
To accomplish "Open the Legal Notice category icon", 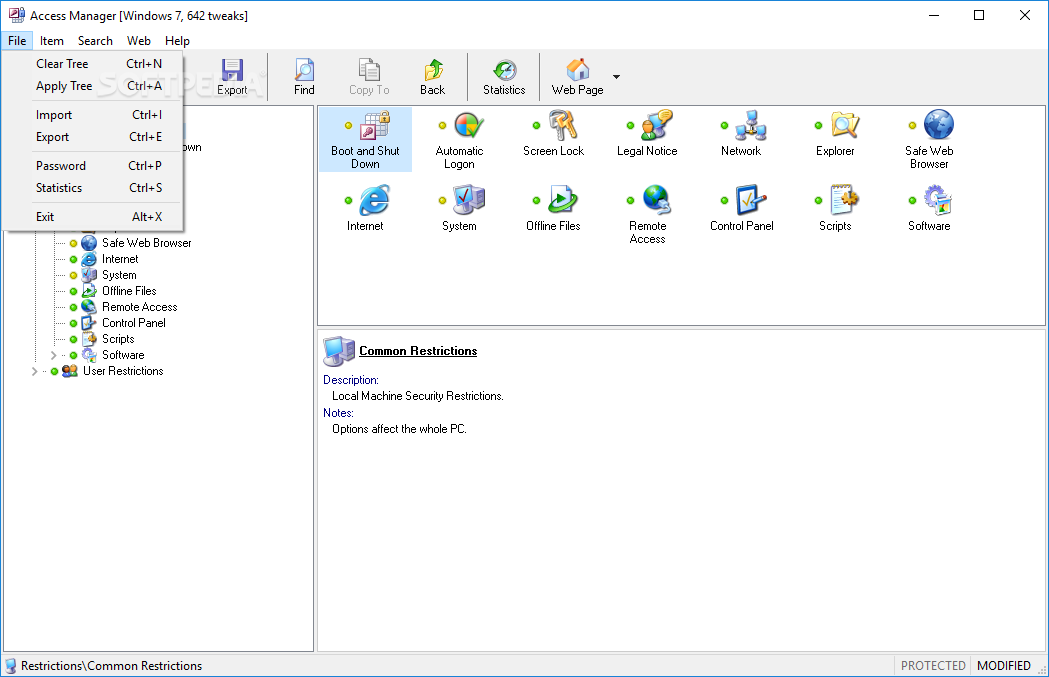I will (647, 134).
